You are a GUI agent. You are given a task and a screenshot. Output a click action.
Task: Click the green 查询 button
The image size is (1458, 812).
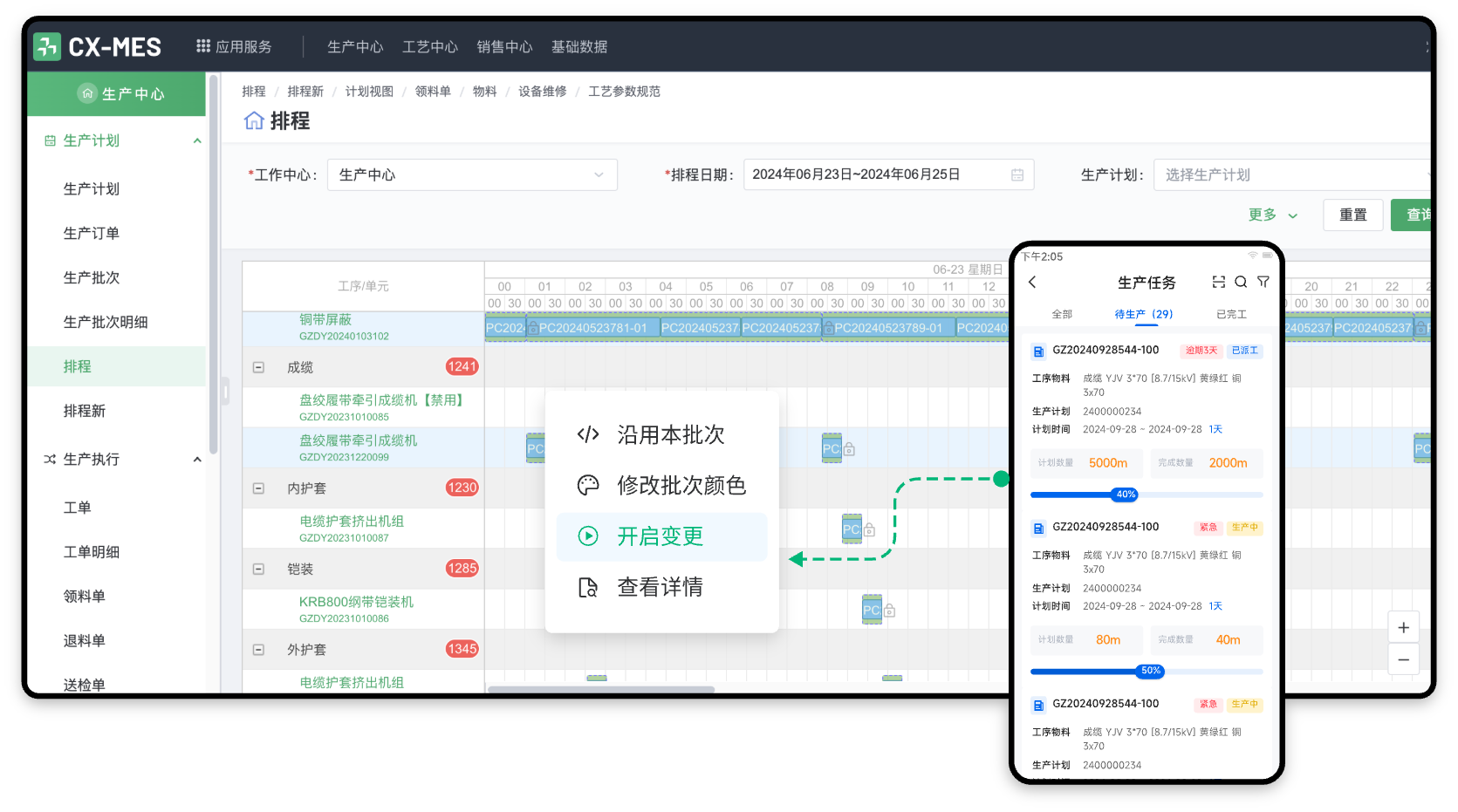1411,215
